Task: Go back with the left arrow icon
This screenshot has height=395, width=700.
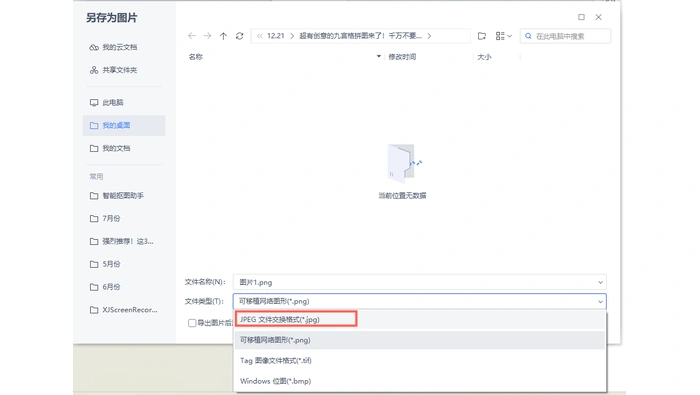Action: 192,36
